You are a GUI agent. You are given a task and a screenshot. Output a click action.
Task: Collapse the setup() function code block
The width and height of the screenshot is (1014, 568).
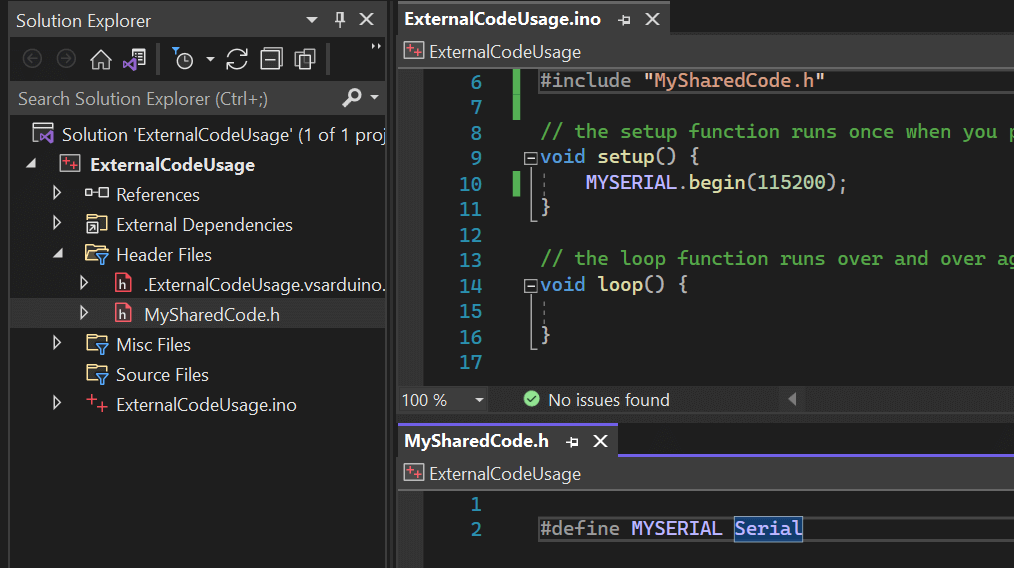point(530,157)
